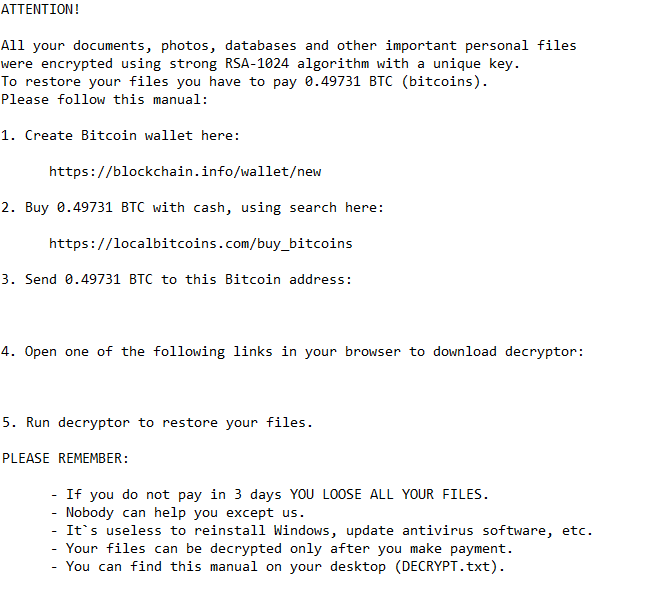670x592 pixels.
Task: Click the step 5 Run decryptor line
Action: [156, 422]
